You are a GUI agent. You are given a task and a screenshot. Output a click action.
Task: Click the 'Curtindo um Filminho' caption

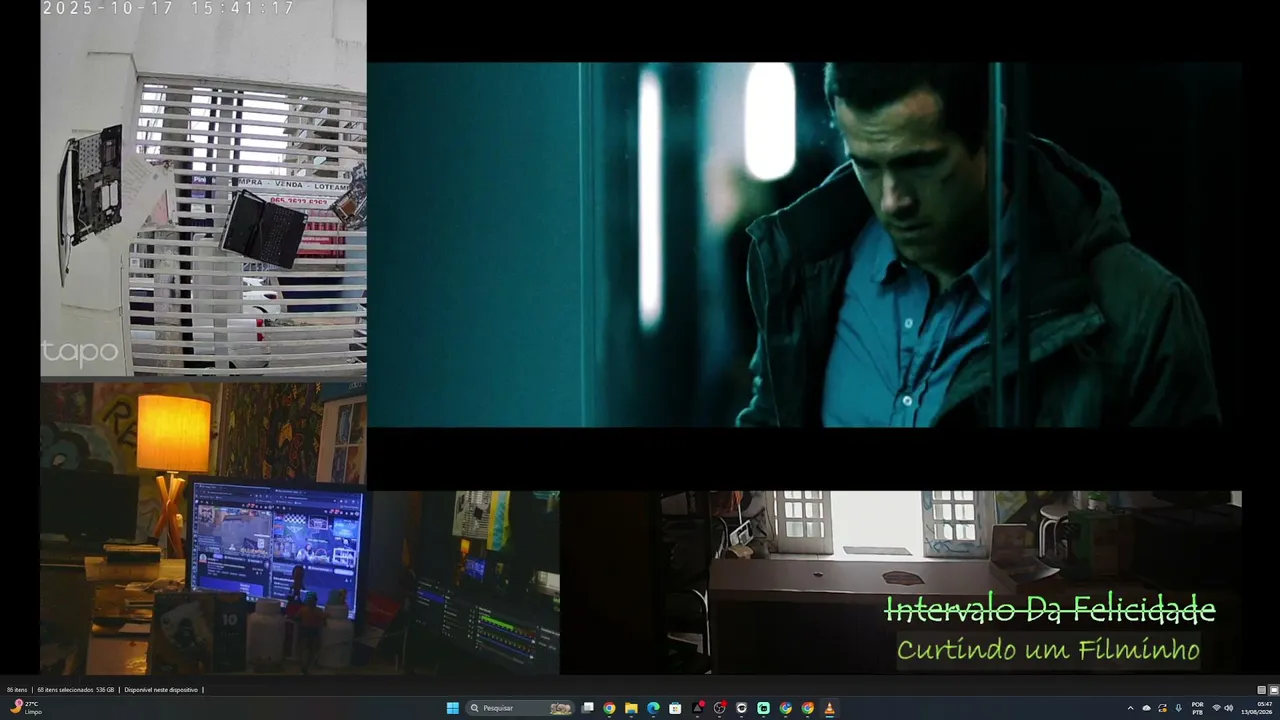tap(1048, 650)
